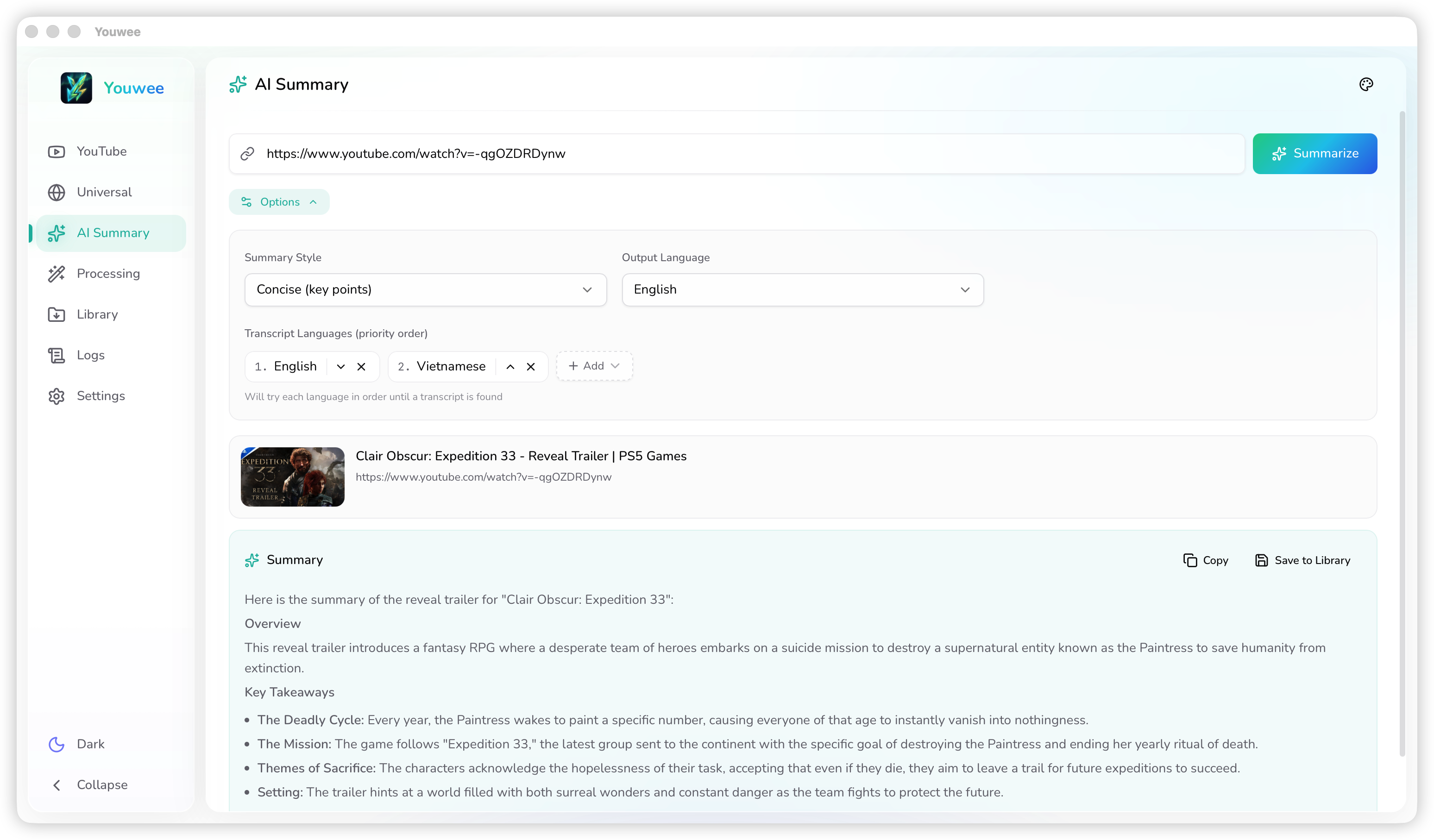This screenshot has height=840, width=1434.
Task: Expand the Add language dropdown
Action: pyautogui.click(x=594, y=366)
